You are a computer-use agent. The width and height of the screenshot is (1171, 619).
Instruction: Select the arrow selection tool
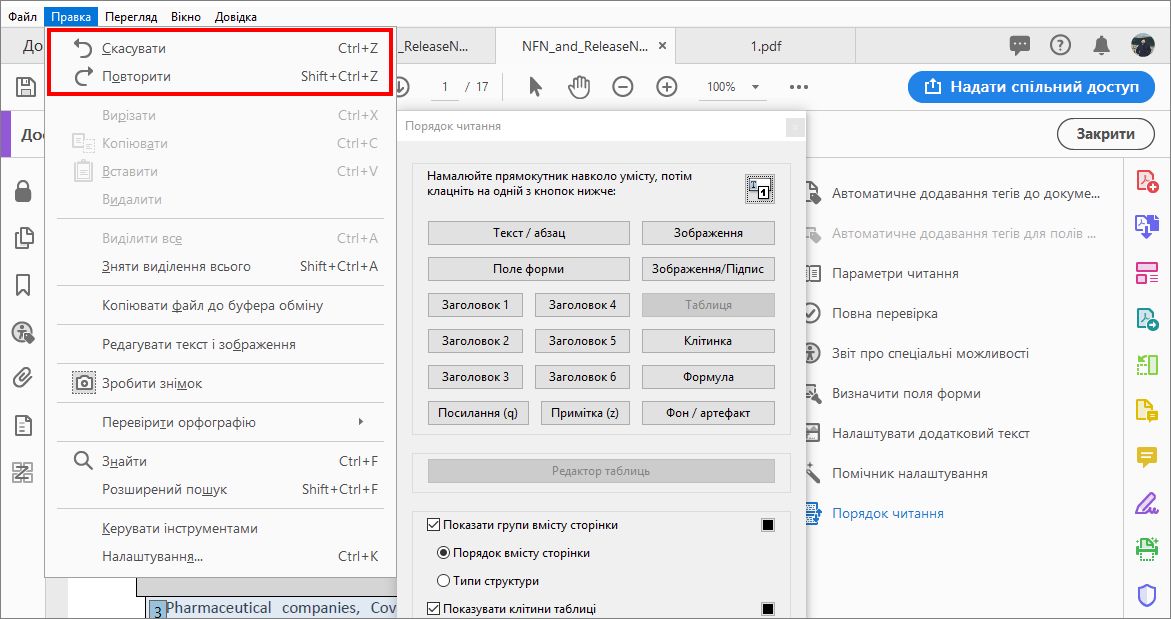[535, 87]
